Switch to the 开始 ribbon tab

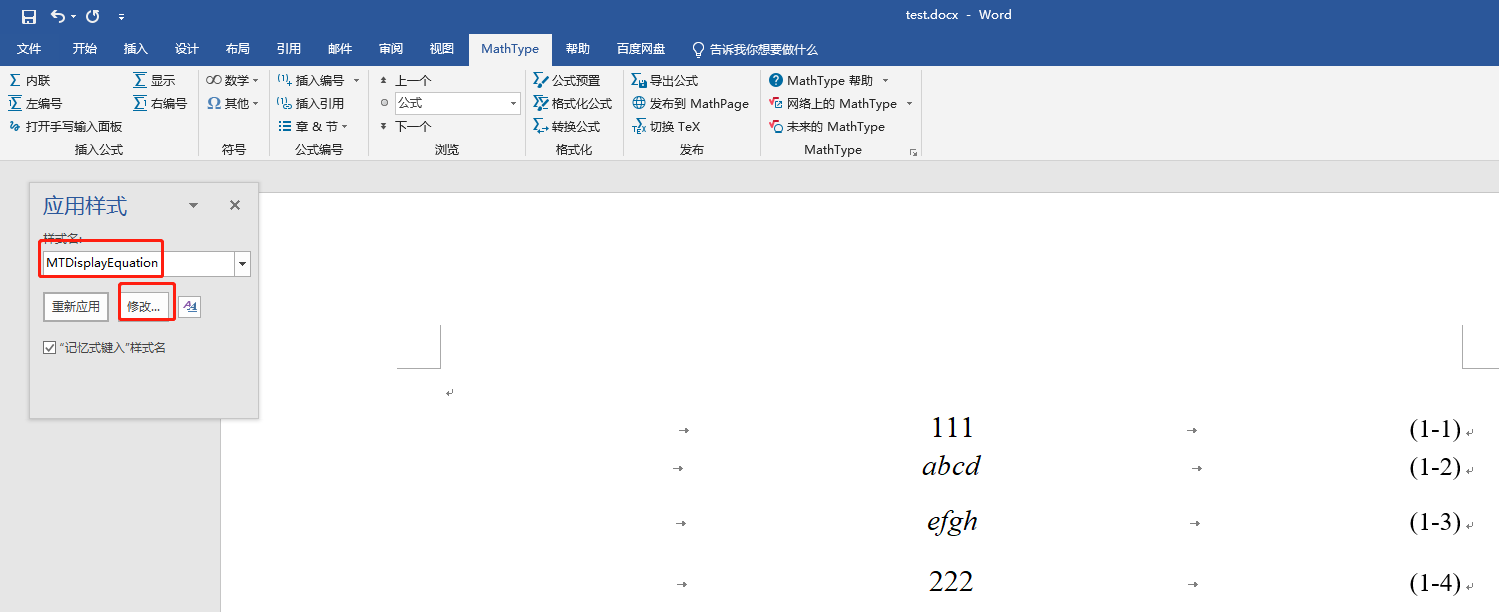[84, 49]
